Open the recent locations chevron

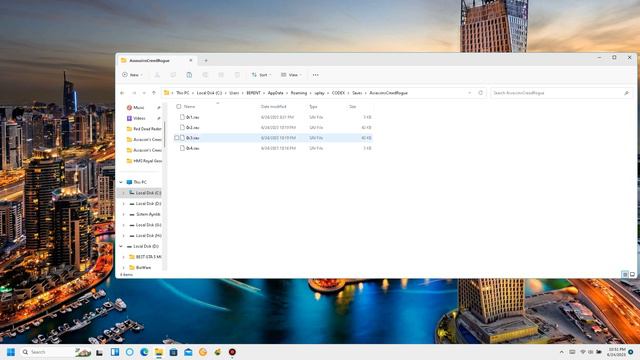(x=144, y=93)
